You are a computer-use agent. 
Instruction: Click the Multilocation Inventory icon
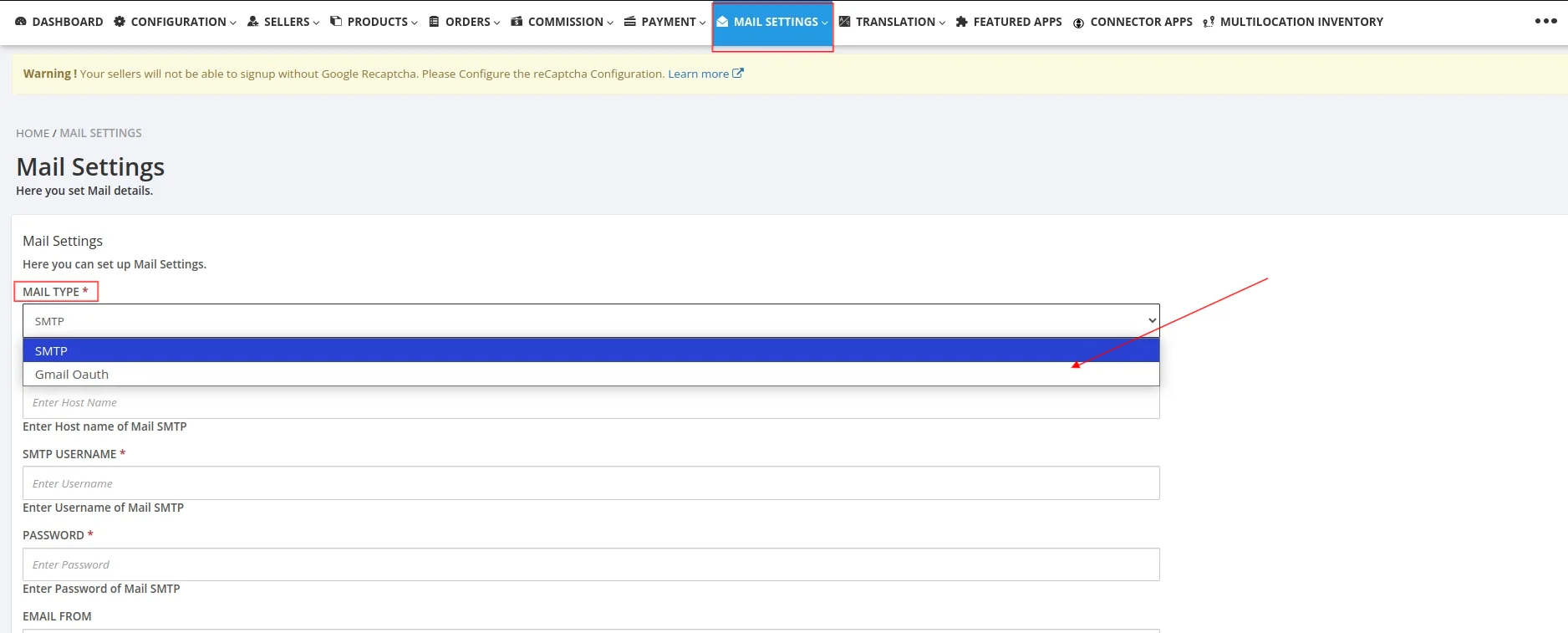tap(1209, 22)
